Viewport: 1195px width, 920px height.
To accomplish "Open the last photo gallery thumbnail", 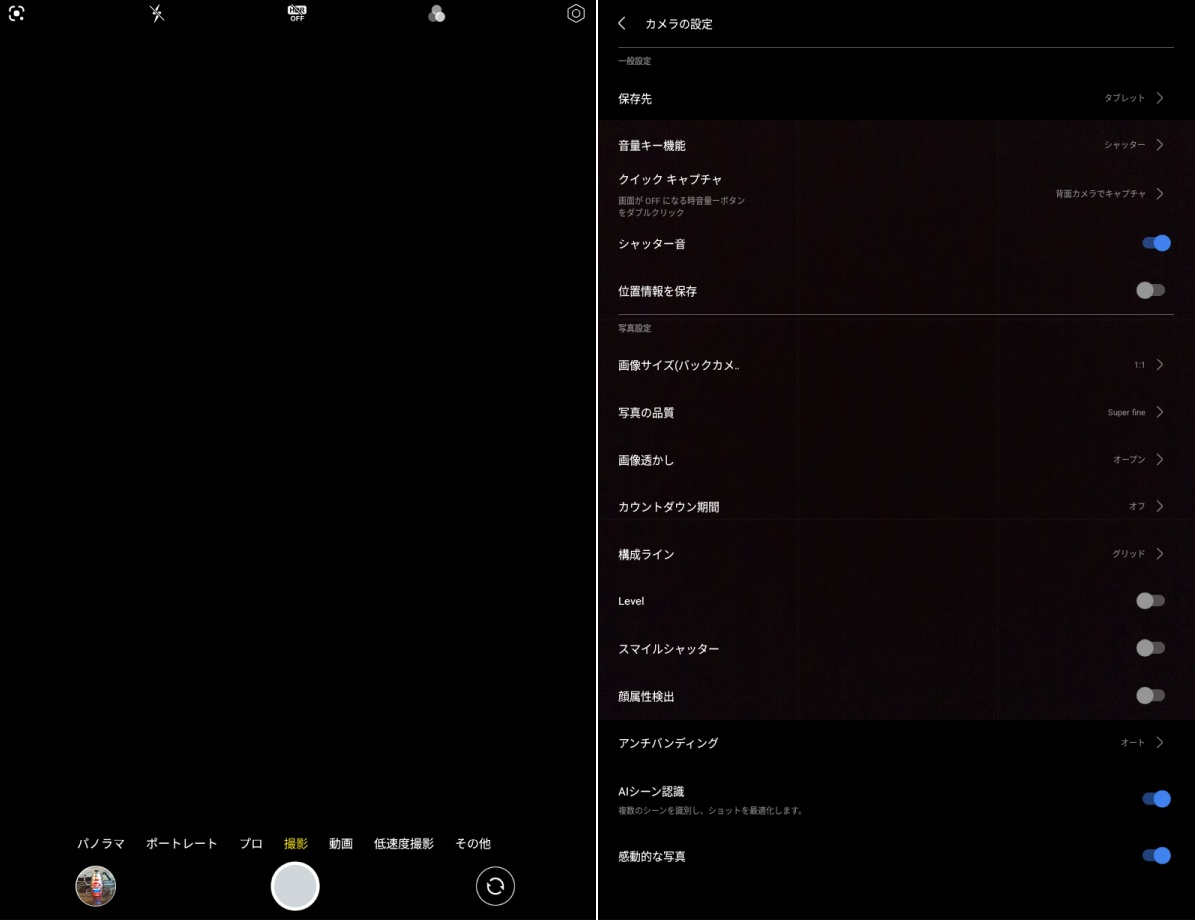I will point(96,886).
